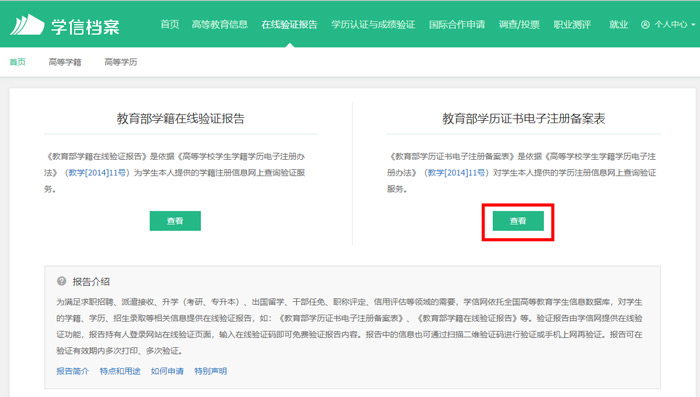Open the 特点和用途 link
700x397 pixels.
tap(120, 371)
